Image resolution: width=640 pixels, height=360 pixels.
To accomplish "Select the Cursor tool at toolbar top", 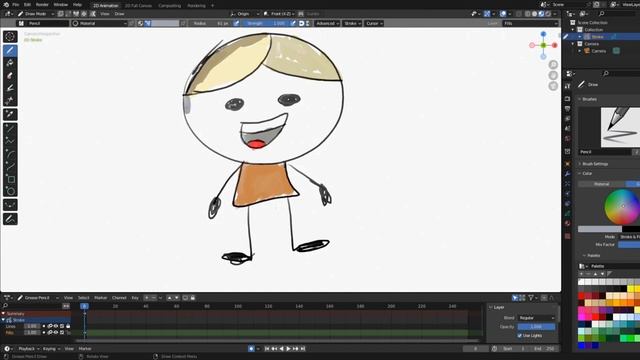I will pos(10,36).
